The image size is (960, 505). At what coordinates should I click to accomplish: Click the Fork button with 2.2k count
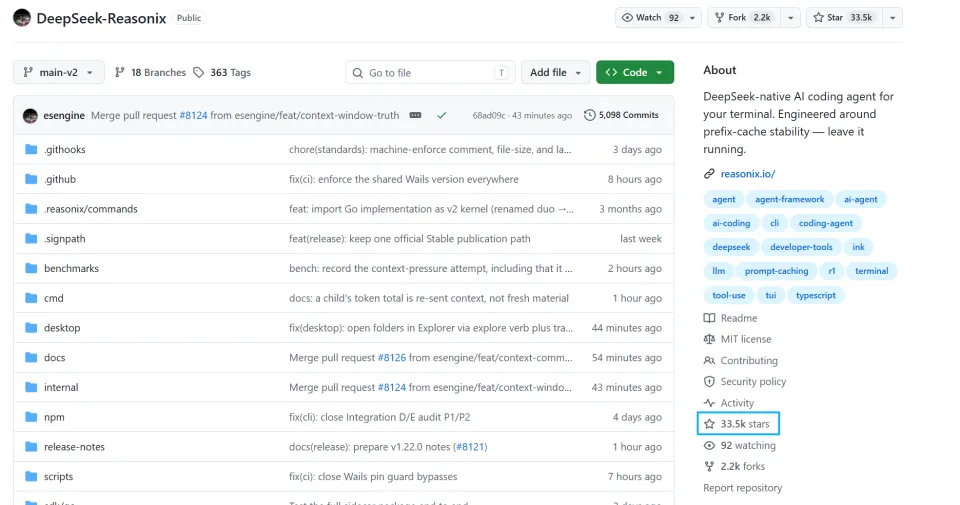tap(744, 18)
